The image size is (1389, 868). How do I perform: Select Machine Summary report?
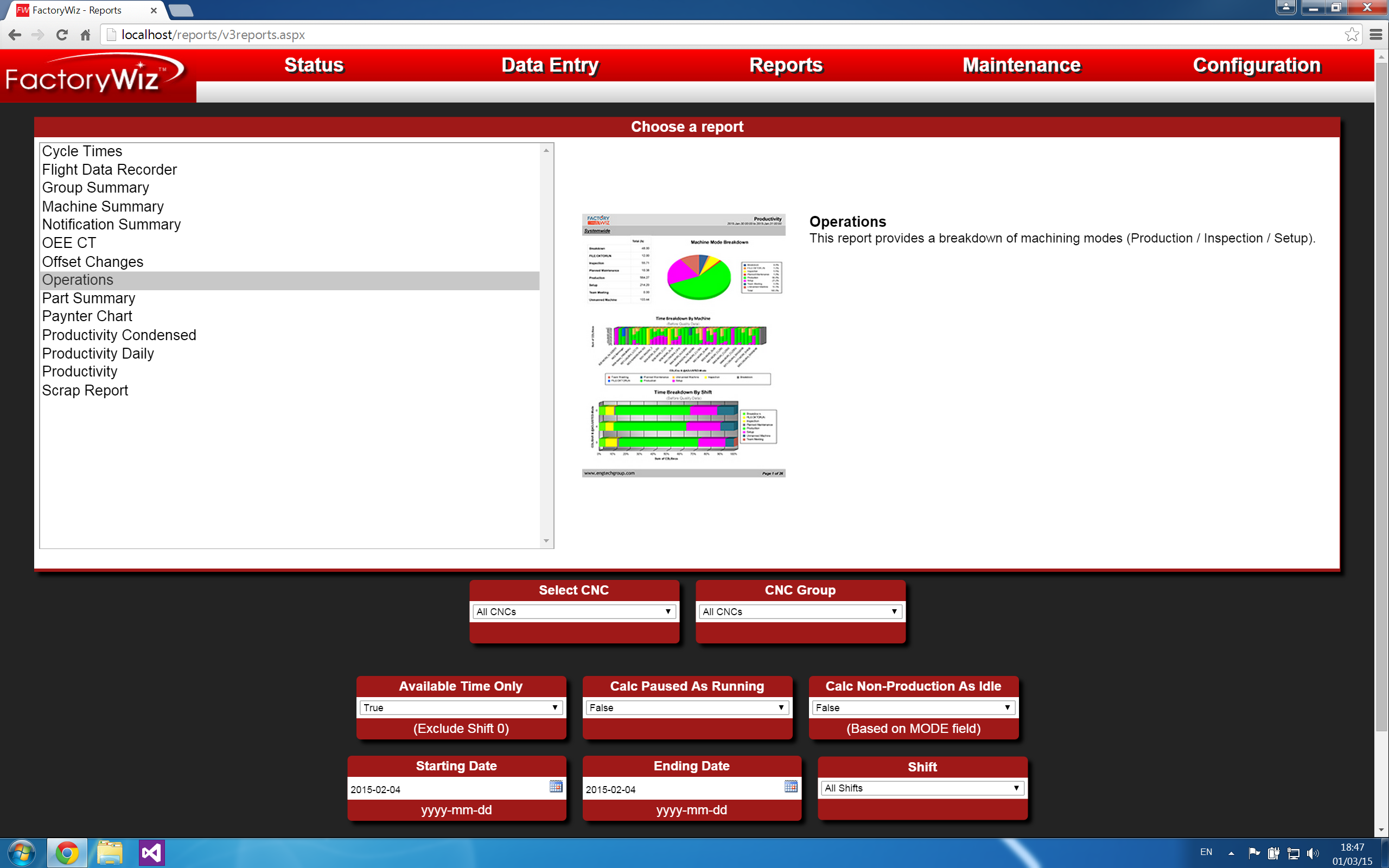click(290, 206)
